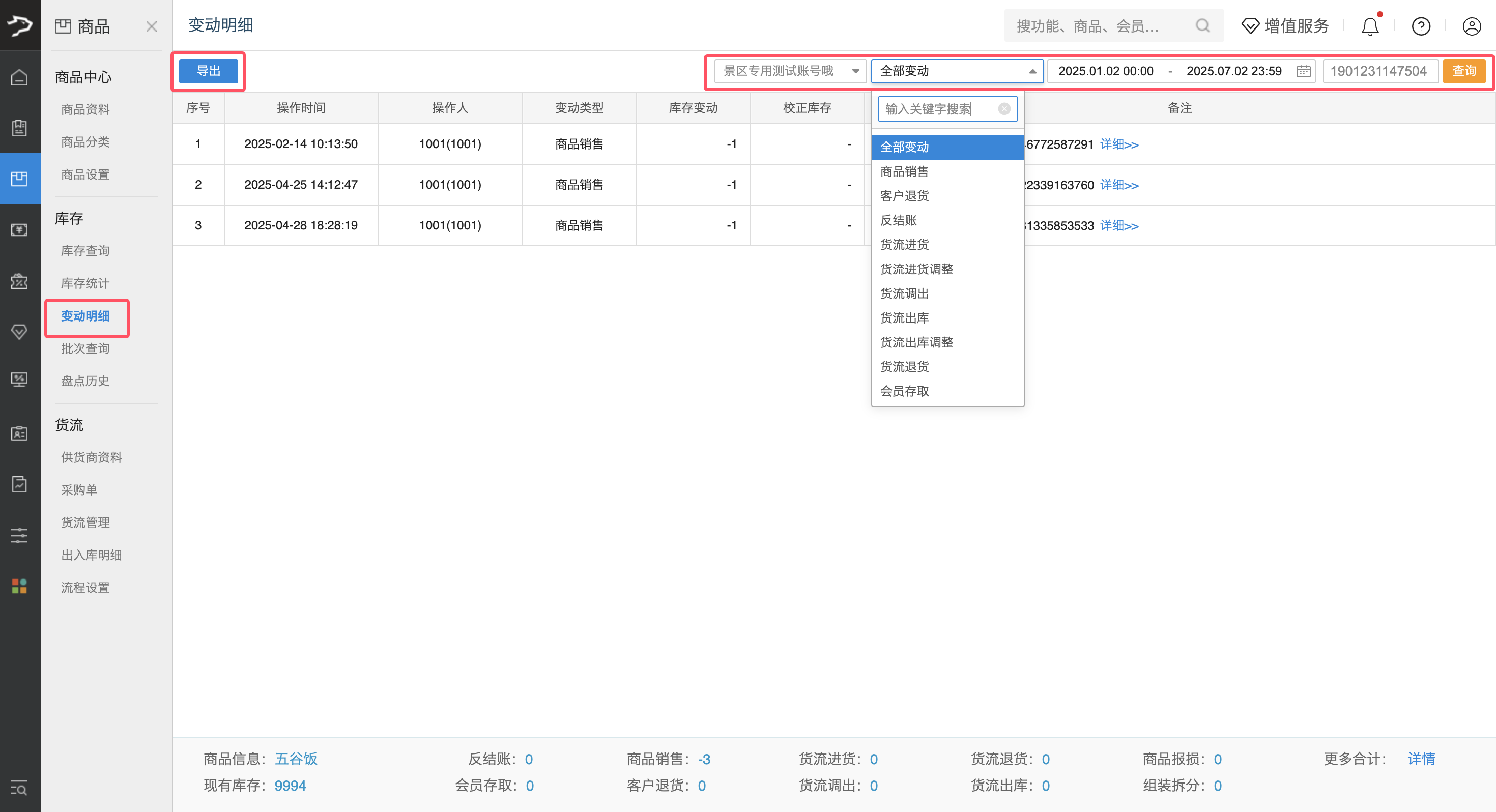
Task: Click the orange 查询 query button
Action: pos(1463,71)
